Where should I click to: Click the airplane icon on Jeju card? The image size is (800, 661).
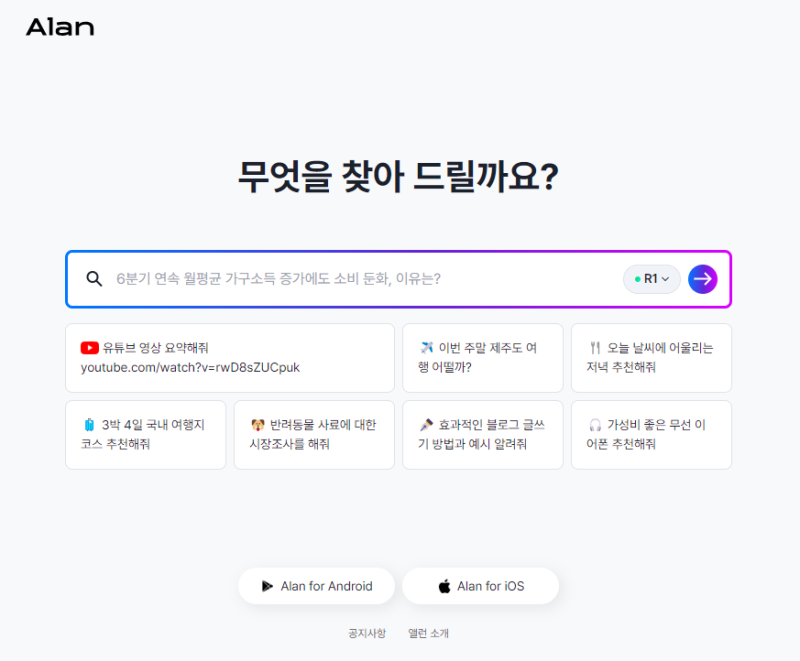[x=427, y=348]
